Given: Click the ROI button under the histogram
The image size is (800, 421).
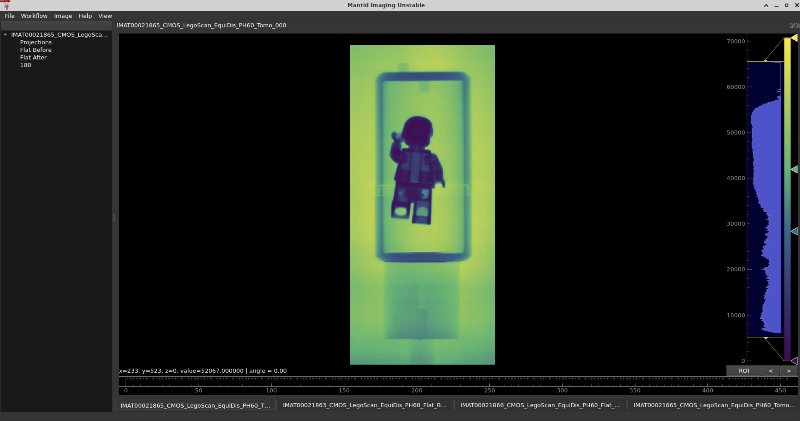Looking at the screenshot, I should pyautogui.click(x=744, y=371).
